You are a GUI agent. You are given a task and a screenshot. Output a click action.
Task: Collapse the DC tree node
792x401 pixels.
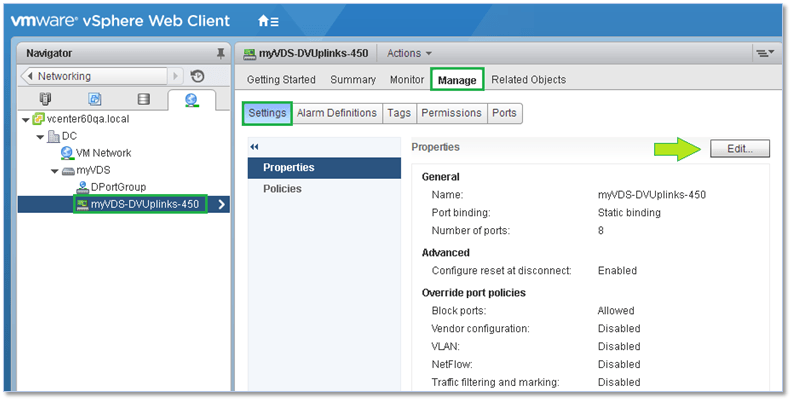click(41, 137)
